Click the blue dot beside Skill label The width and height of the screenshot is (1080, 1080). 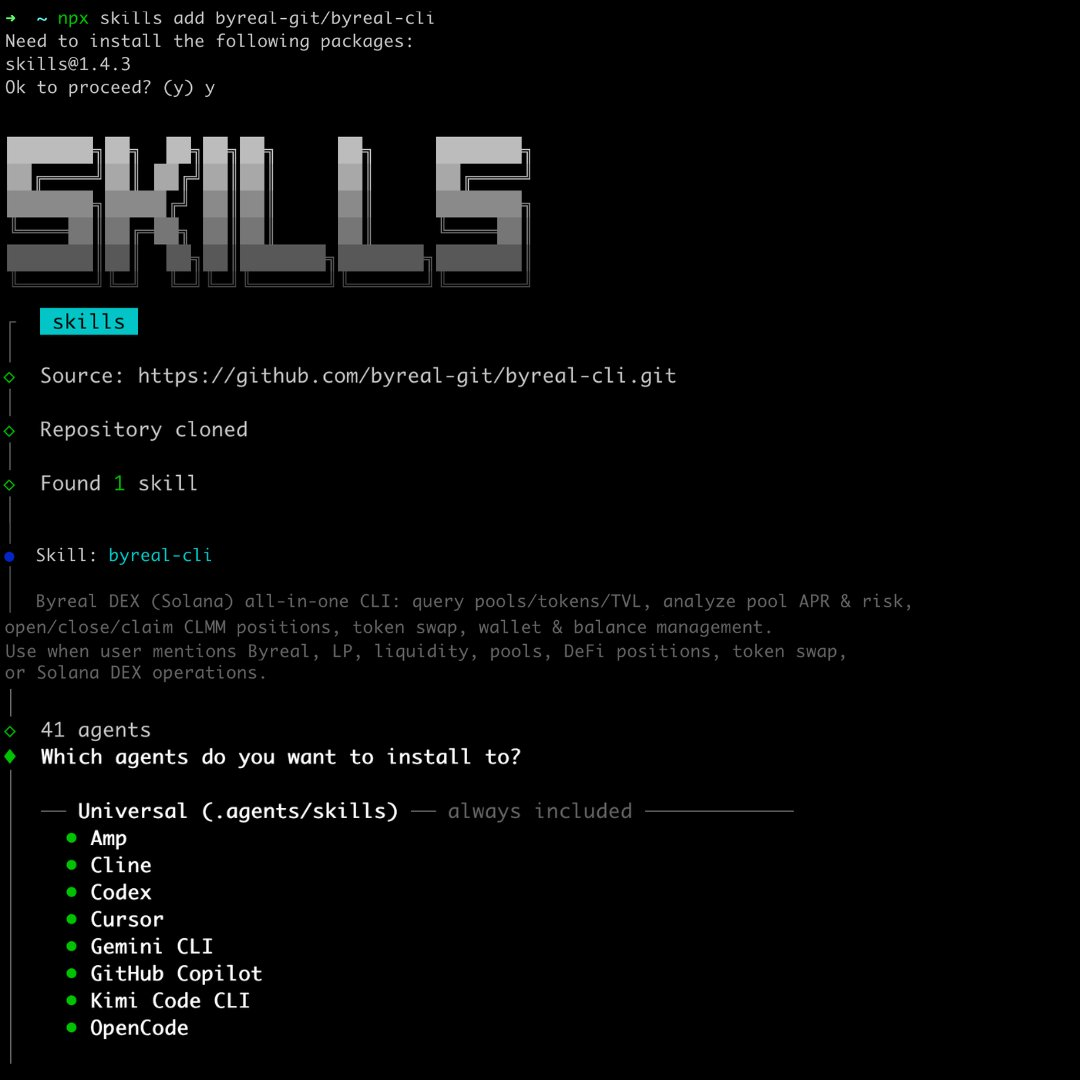[x=10, y=556]
